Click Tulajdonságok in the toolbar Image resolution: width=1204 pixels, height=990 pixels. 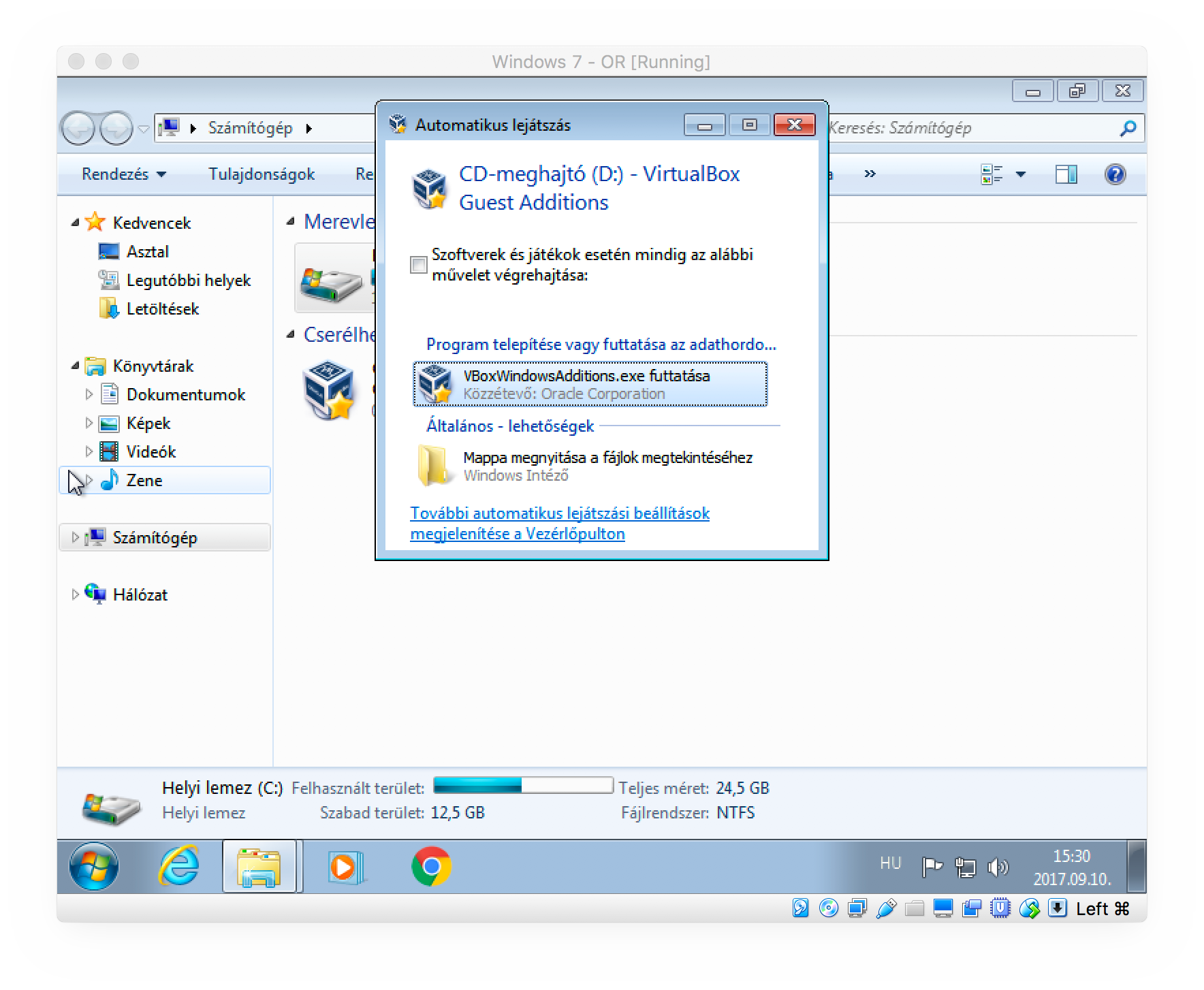point(262,174)
